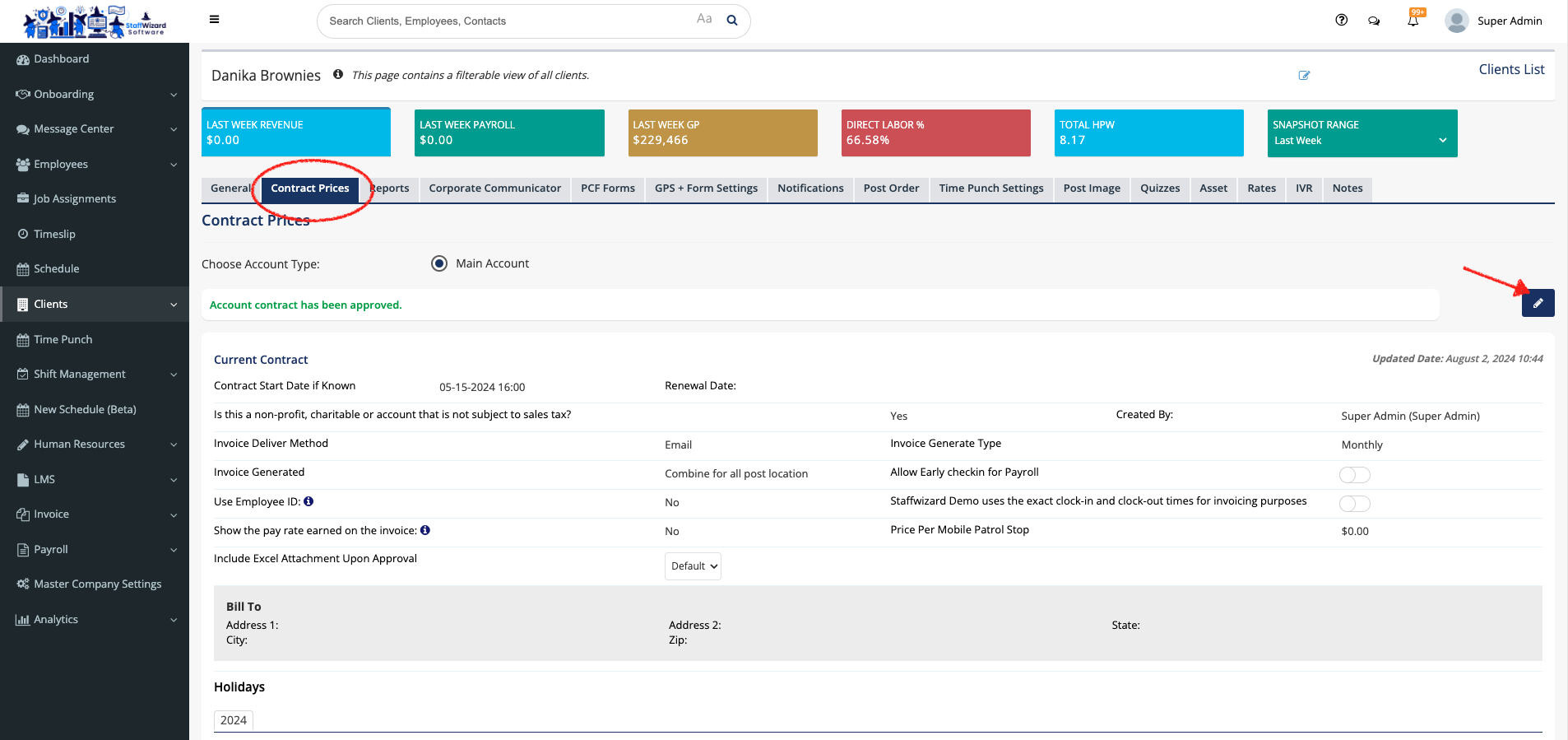
Task: Click the hamburger menu icon
Action: pyautogui.click(x=214, y=20)
